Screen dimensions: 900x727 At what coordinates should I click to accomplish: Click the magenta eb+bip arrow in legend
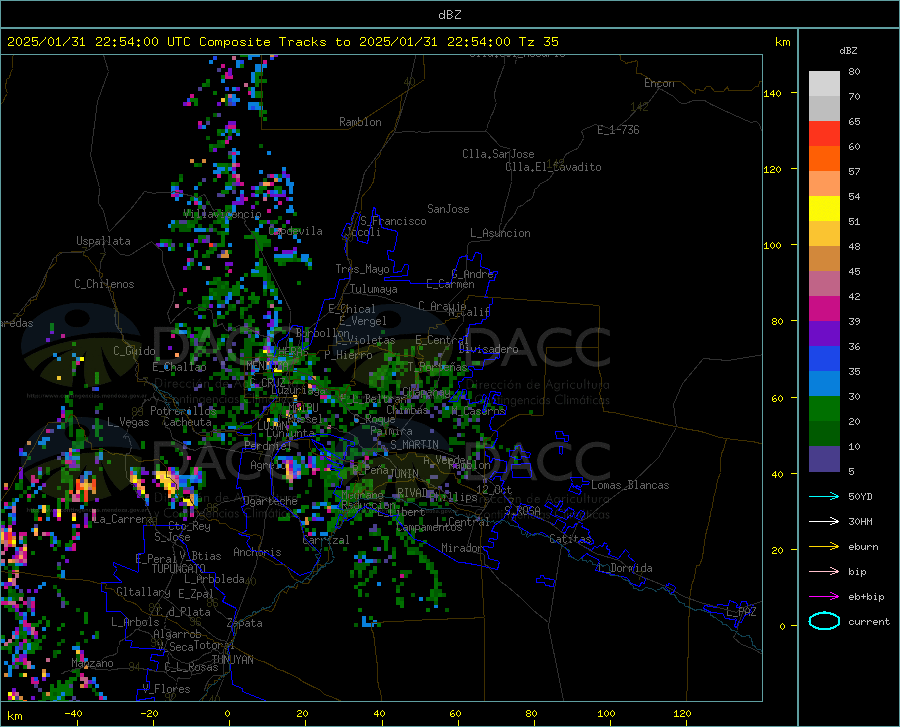(x=824, y=596)
